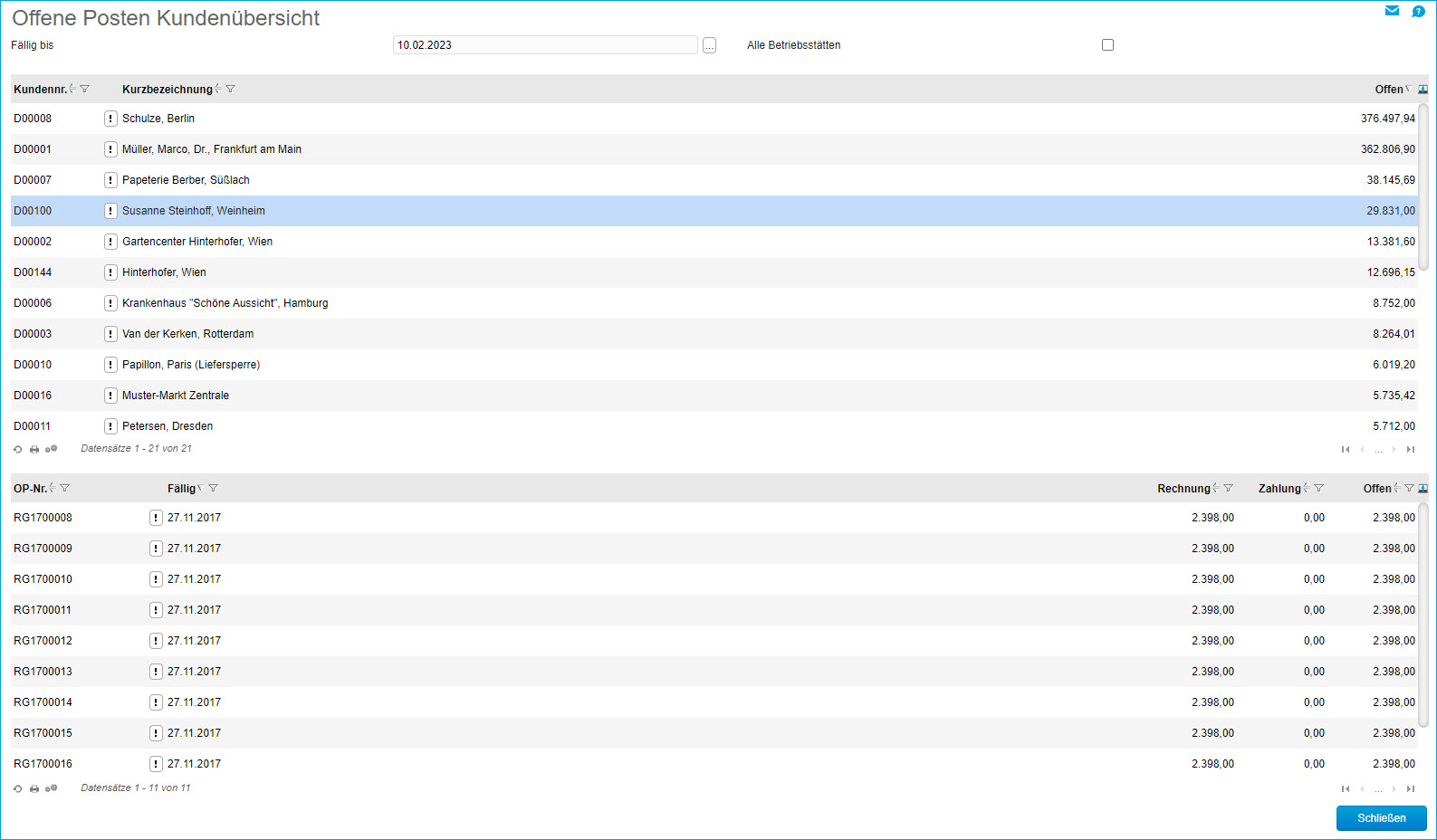Select customer Petersen, Dresden

pos(714,426)
